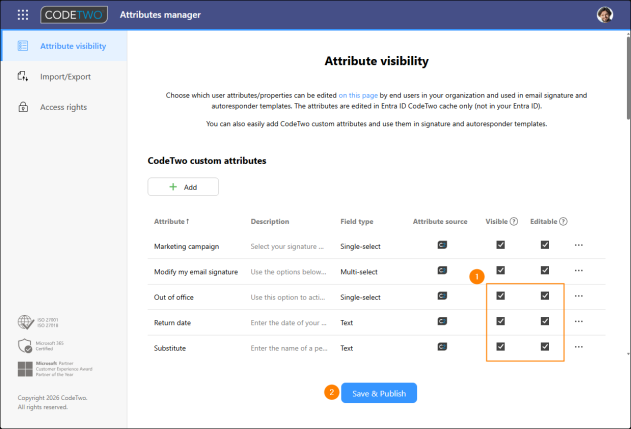Open more options for Return date row
This screenshot has width=631, height=429.
pos(579,321)
